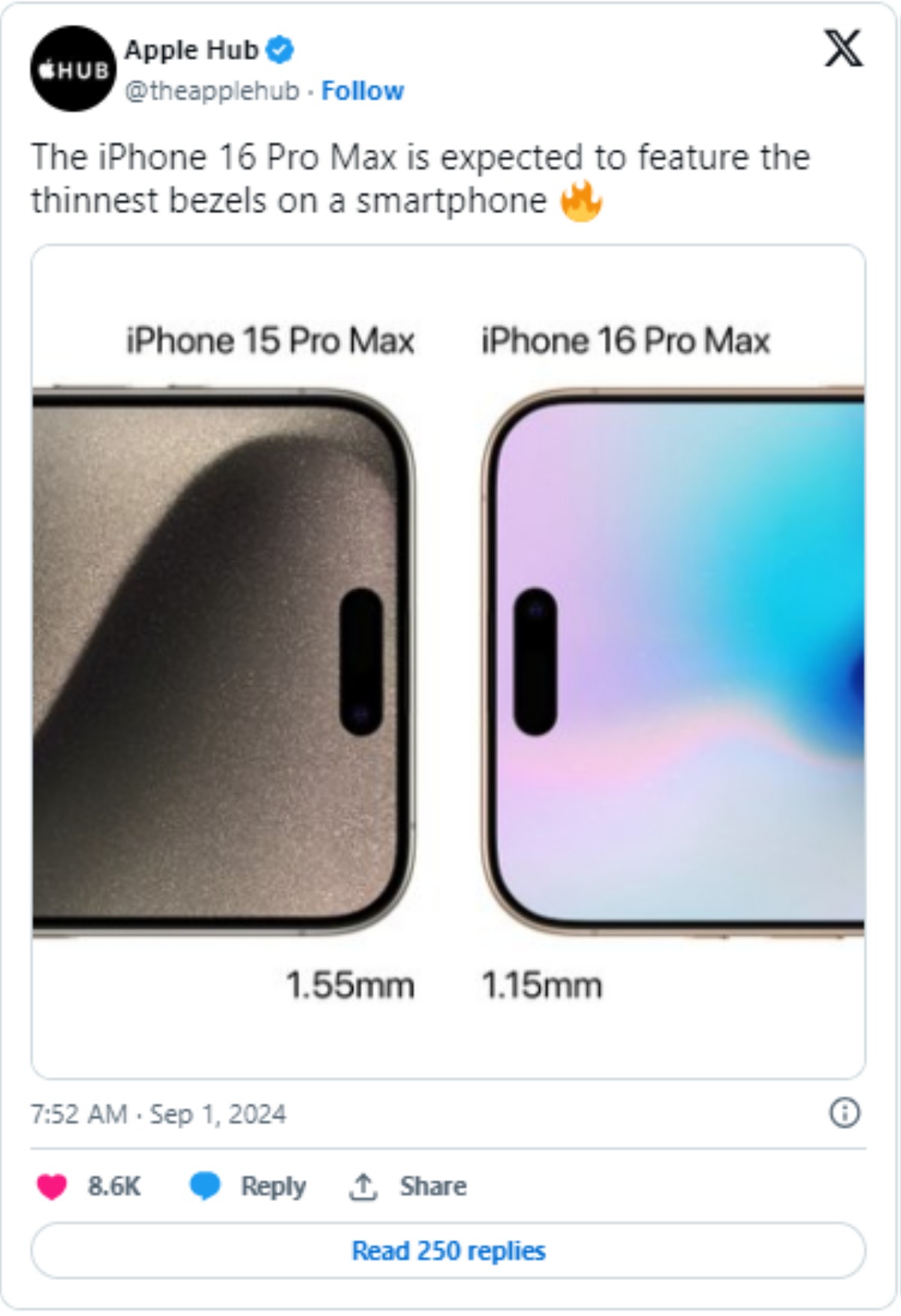Like the tweet with the heart icon
The width and height of the screenshot is (901, 1316).
[x=52, y=1186]
